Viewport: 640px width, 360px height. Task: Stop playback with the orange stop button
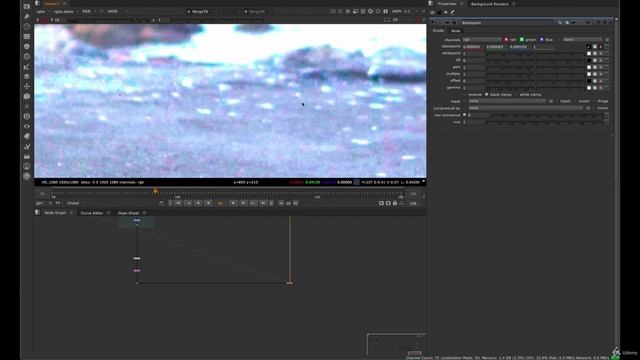(x=220, y=203)
